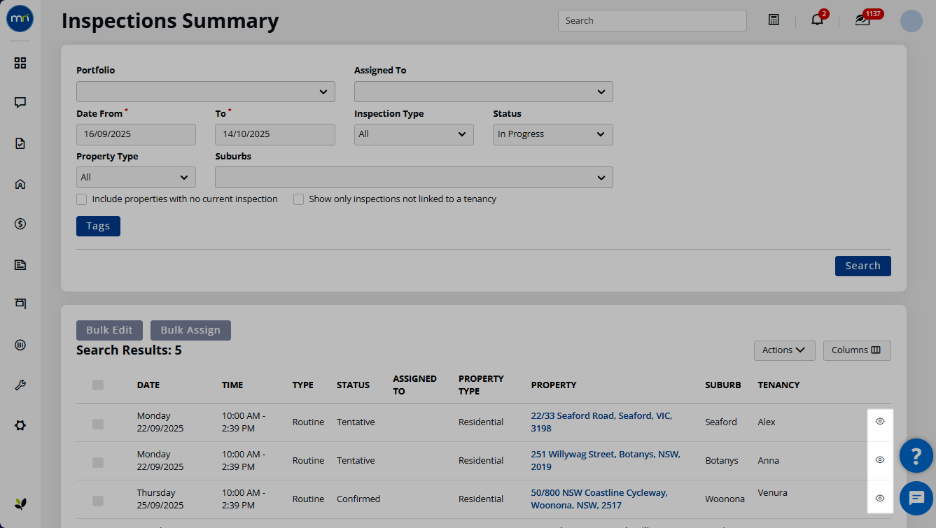The image size is (936, 528).
Task: Open the dashboard grid icon in sidebar
Action: pos(20,63)
